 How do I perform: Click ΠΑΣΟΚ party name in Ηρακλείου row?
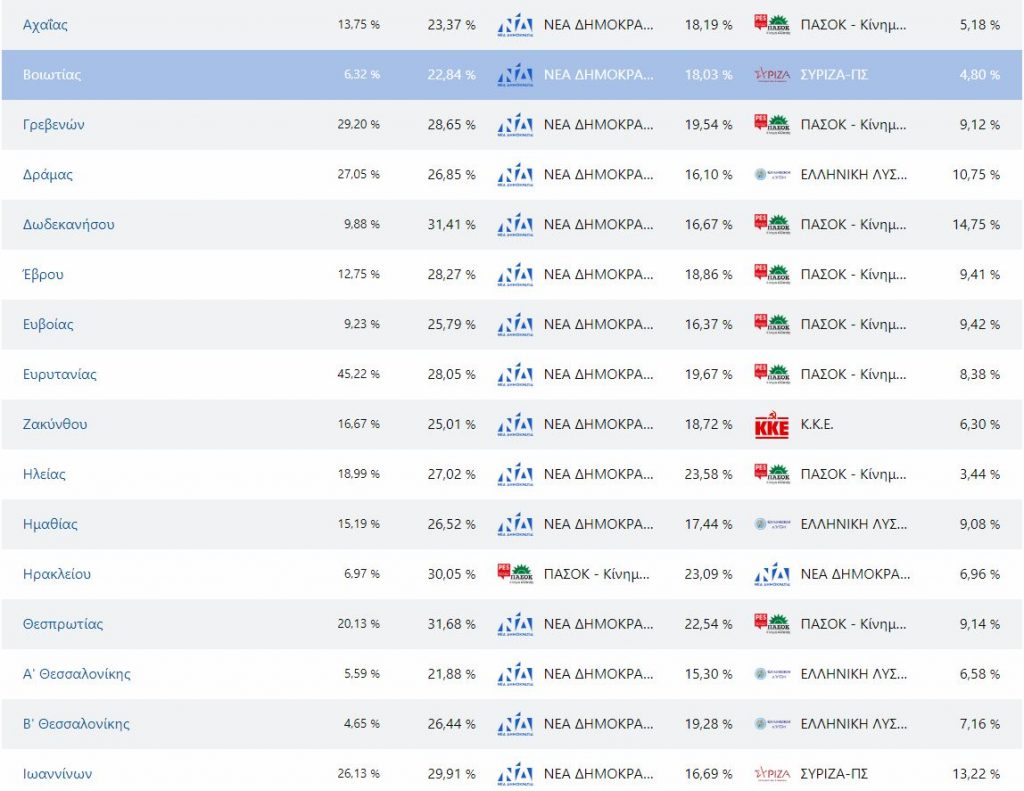pos(597,574)
